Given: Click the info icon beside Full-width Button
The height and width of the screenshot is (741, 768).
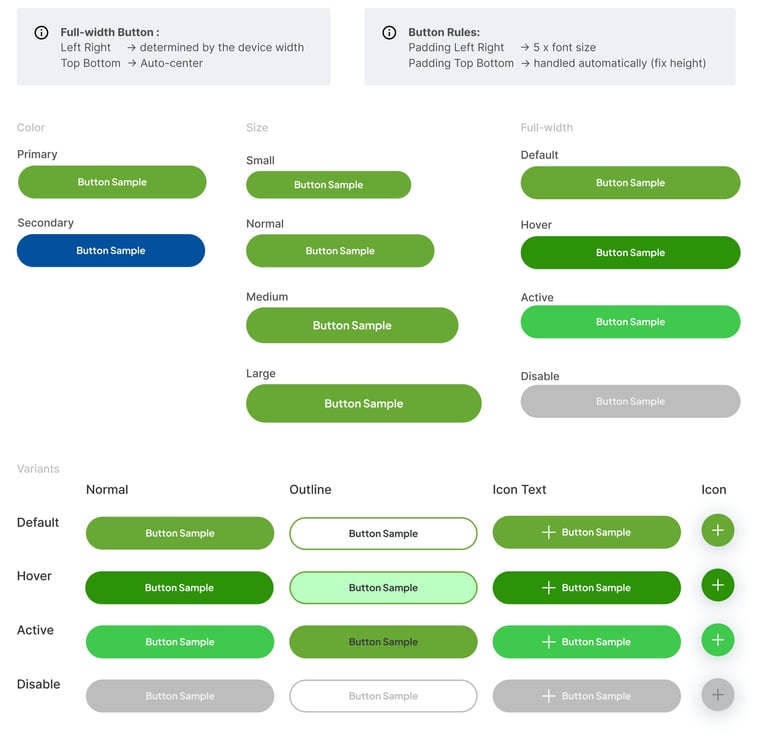Looking at the screenshot, I should click(x=41, y=33).
